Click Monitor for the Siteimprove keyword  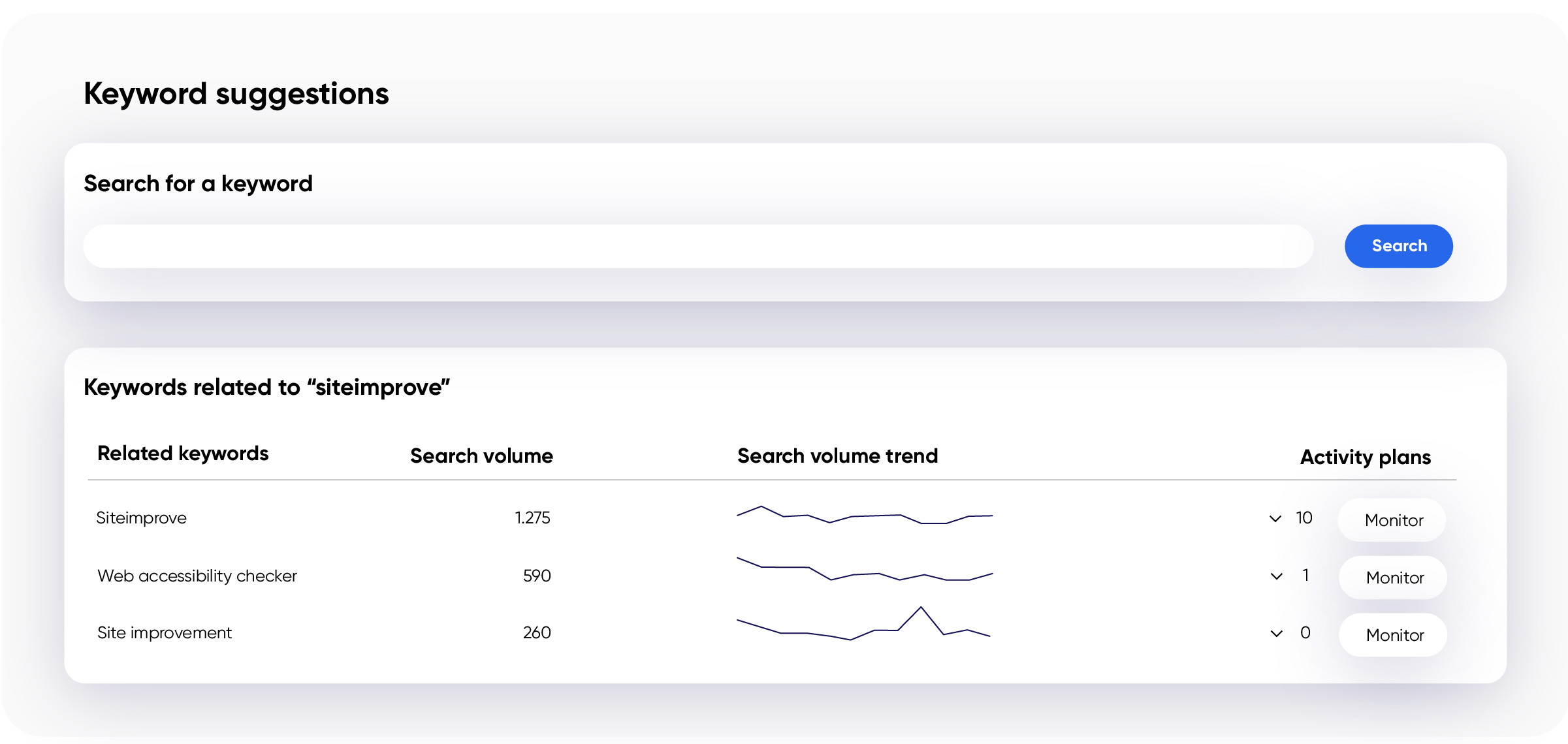1392,520
